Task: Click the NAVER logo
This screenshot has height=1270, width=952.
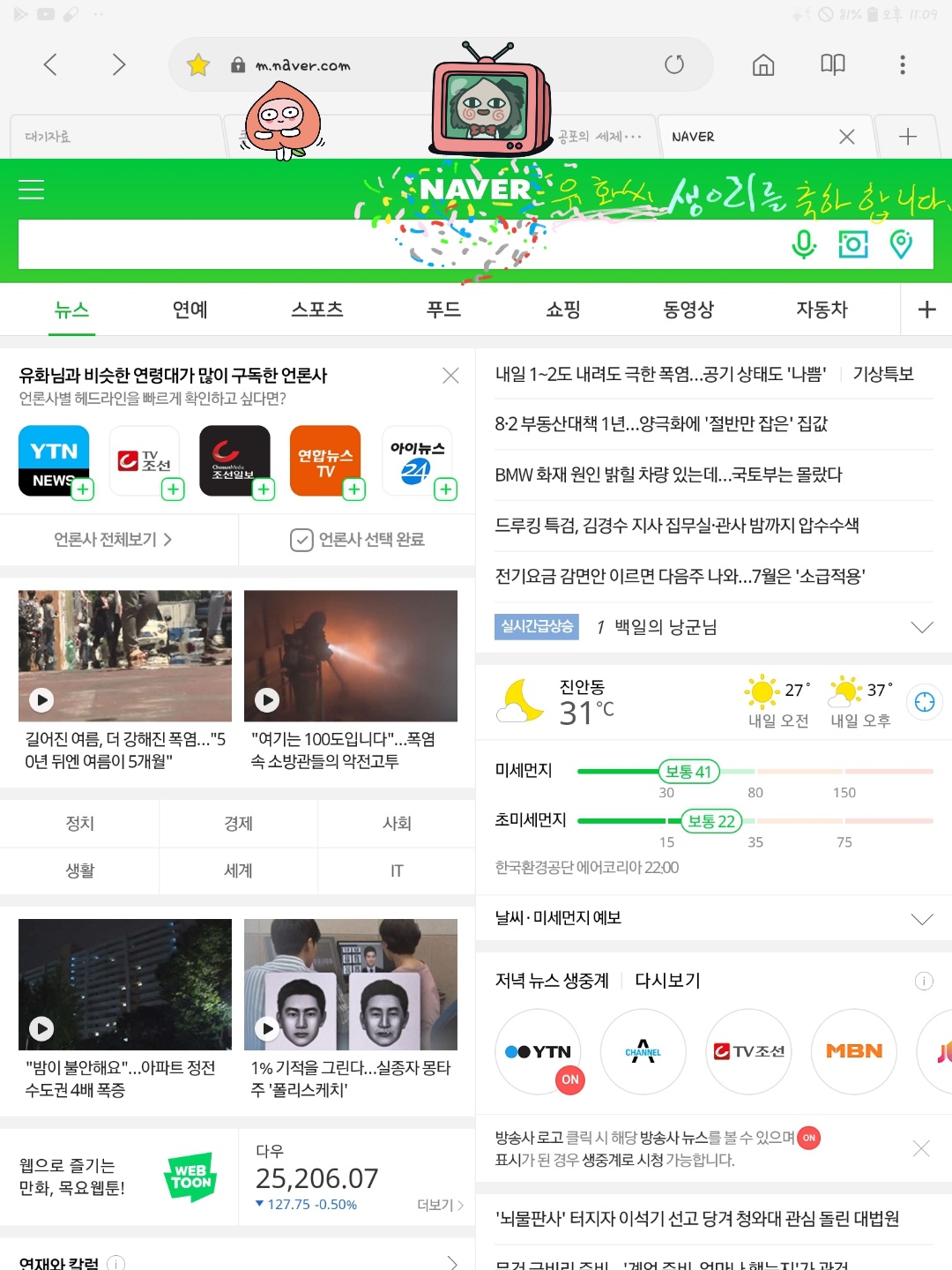Action: click(x=475, y=190)
